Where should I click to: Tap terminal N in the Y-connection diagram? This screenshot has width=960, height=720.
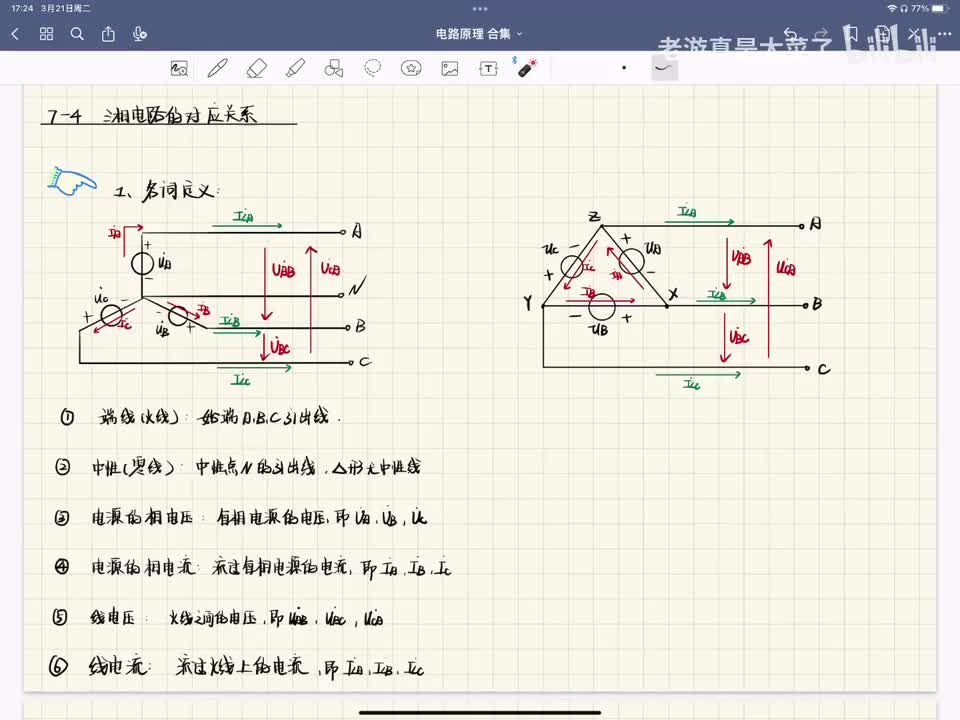click(x=357, y=287)
